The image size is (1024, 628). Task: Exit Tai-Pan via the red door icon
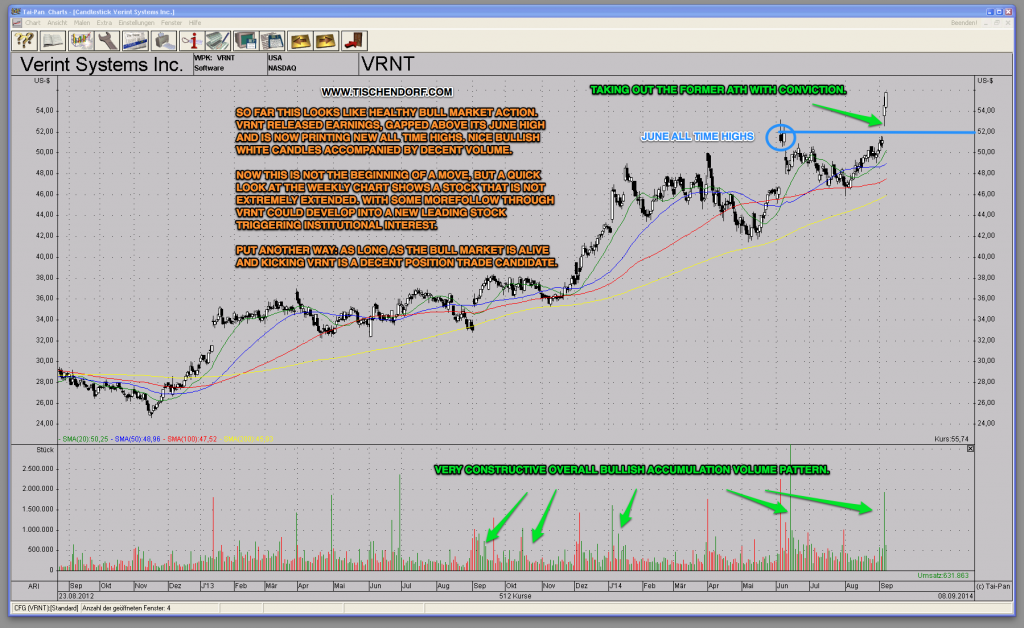pyautogui.click(x=354, y=41)
